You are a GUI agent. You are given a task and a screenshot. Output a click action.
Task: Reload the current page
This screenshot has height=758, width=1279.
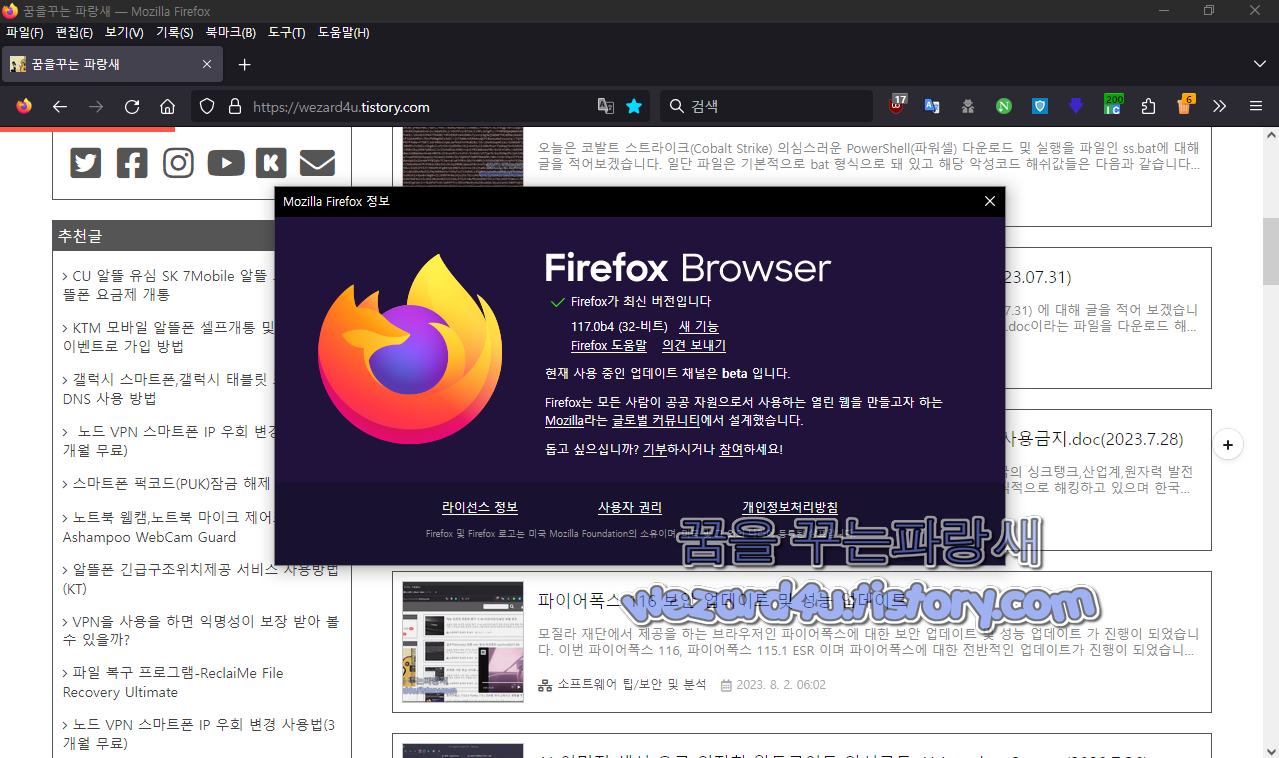tap(132, 106)
